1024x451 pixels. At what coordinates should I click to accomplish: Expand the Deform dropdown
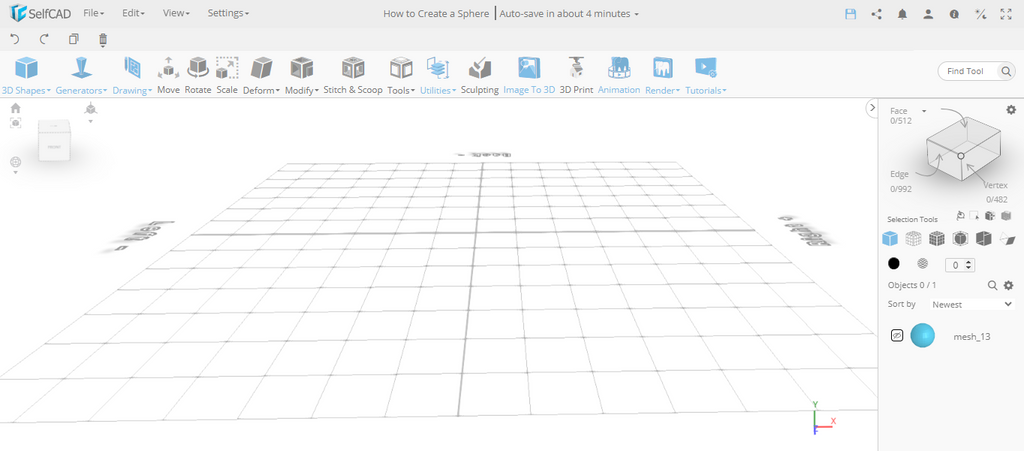click(x=261, y=91)
